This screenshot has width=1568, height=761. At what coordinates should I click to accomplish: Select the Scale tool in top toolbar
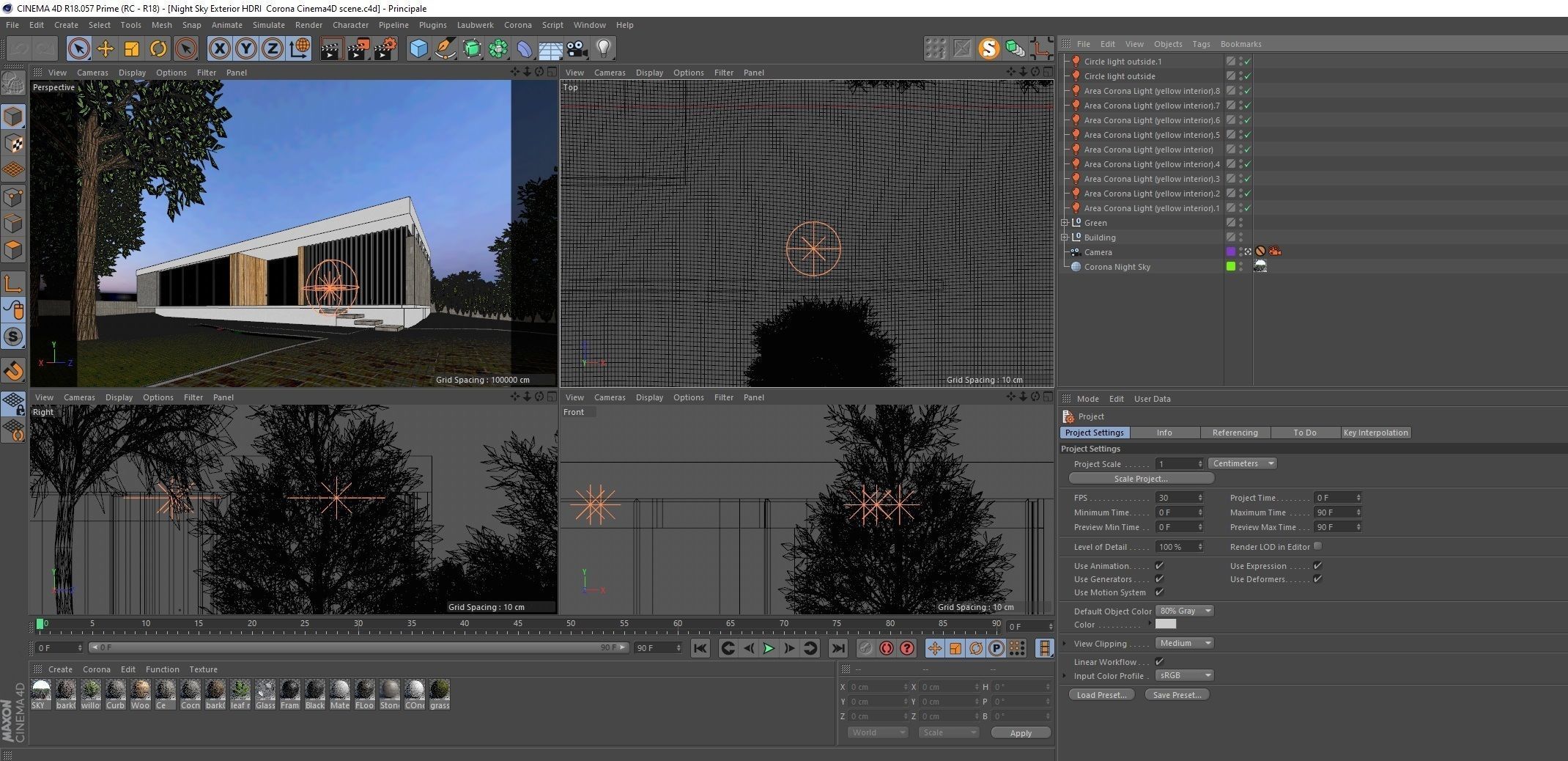[x=132, y=49]
